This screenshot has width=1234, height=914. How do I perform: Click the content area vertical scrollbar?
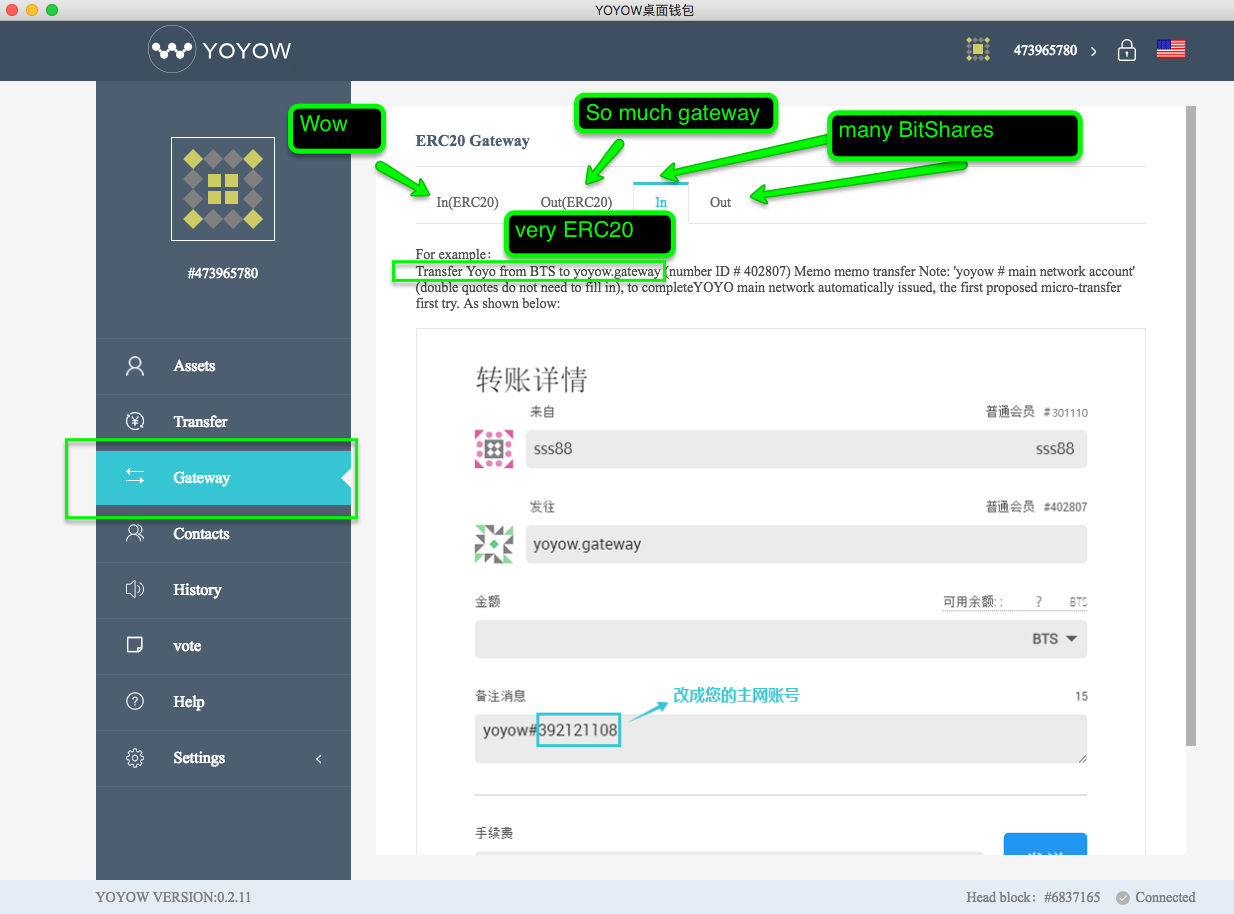1190,425
